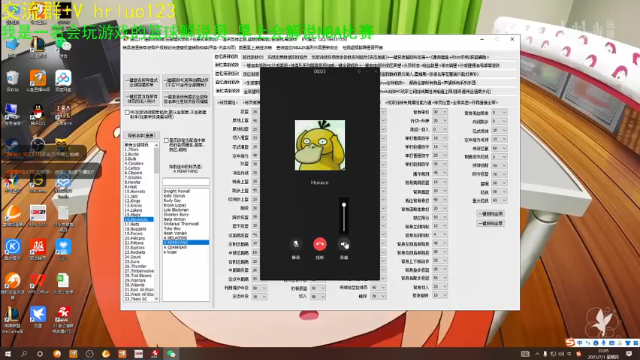The width and height of the screenshot is (640, 360).
Task: Open the OBS Studio desktop shortcut
Action: click(x=38, y=148)
